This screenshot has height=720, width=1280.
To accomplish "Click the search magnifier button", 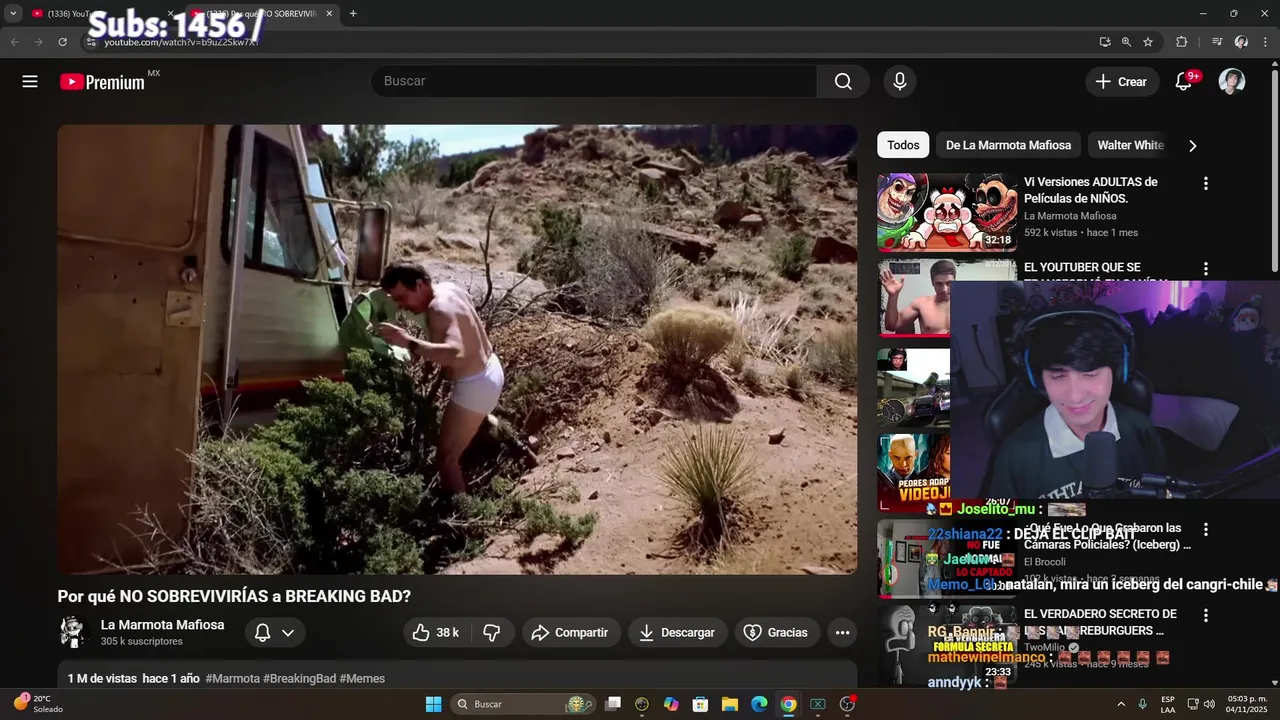I will coord(843,82).
